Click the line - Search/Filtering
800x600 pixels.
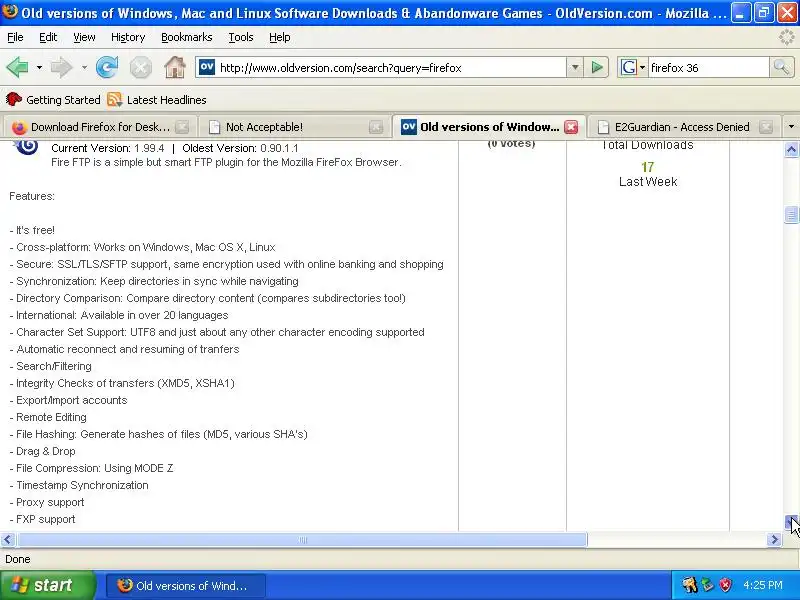click(x=51, y=366)
